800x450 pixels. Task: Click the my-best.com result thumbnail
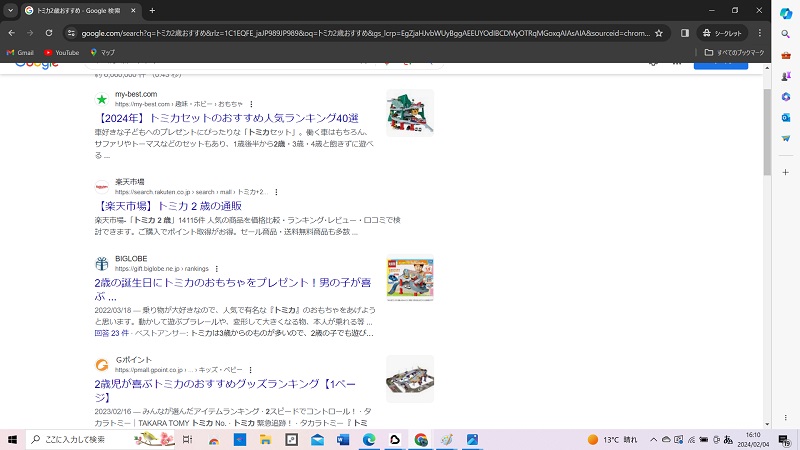pyautogui.click(x=410, y=113)
